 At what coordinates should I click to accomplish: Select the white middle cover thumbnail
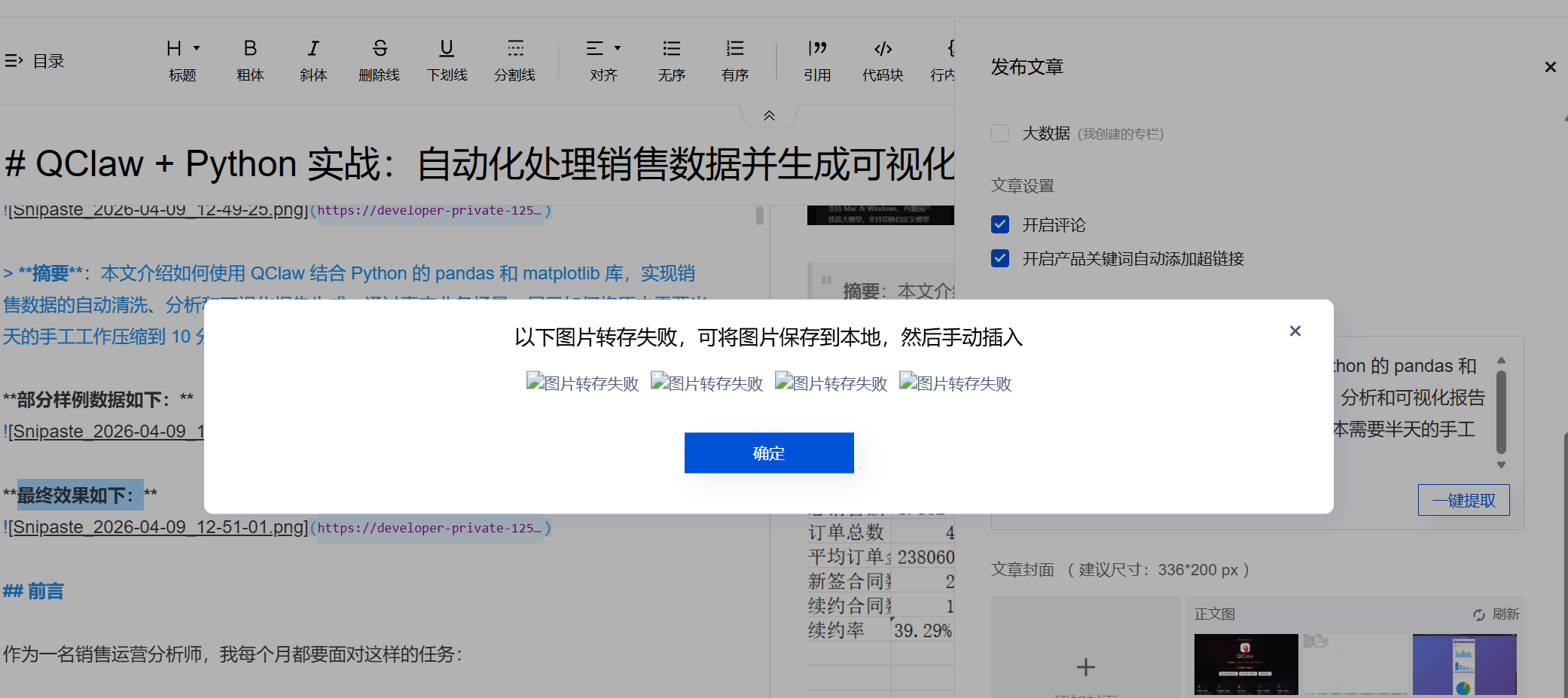(1356, 664)
